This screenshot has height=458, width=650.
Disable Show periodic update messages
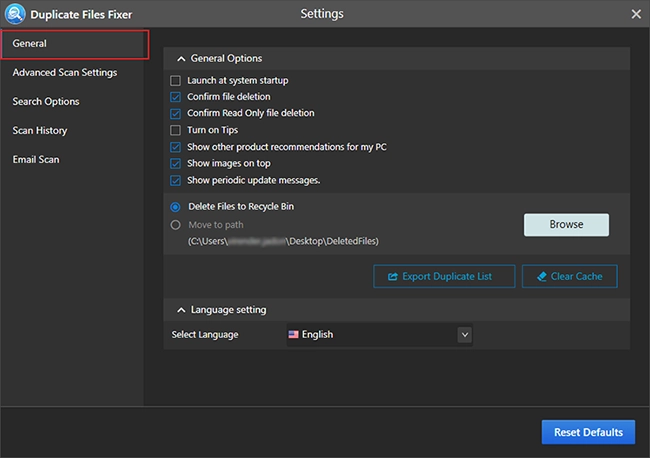(175, 181)
